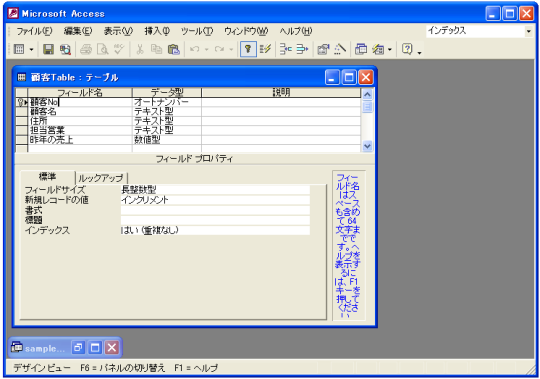Click the インデックス help search box

pos(475,31)
